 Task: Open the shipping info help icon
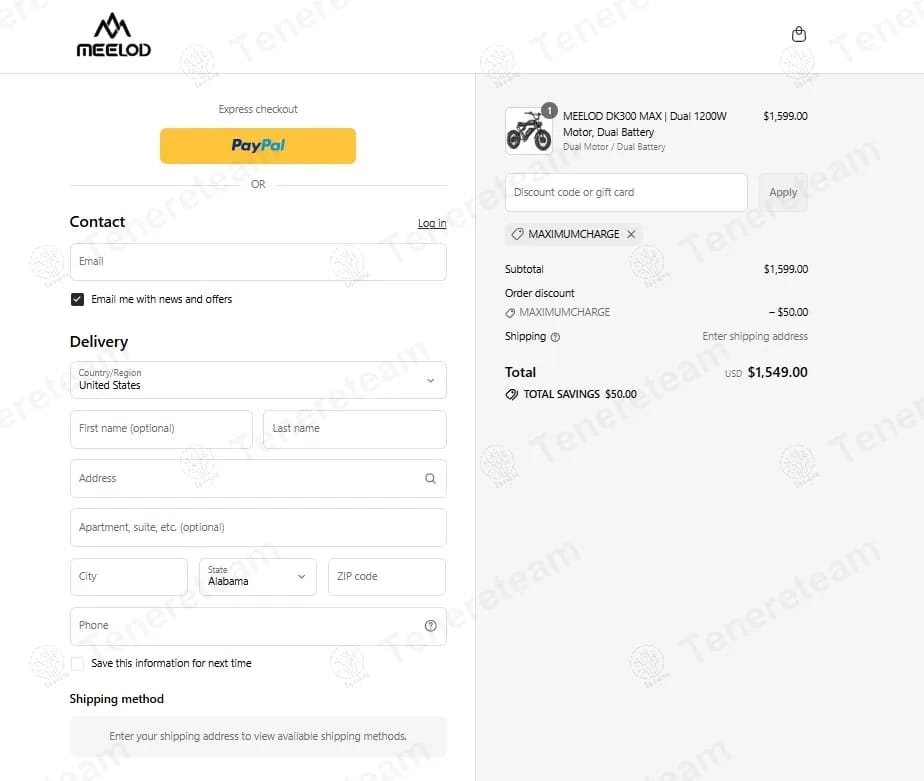[x=555, y=337]
